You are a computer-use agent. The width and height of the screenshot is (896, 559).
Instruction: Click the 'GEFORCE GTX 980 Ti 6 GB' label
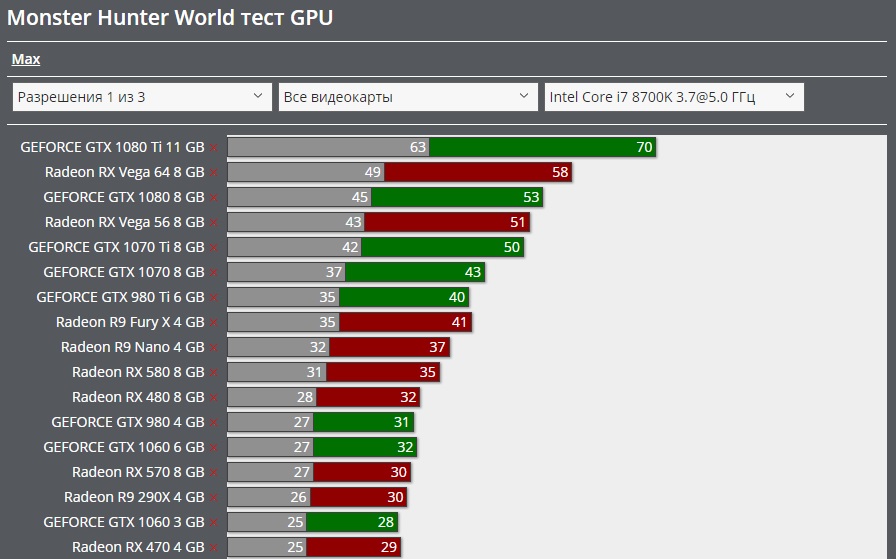pos(120,297)
